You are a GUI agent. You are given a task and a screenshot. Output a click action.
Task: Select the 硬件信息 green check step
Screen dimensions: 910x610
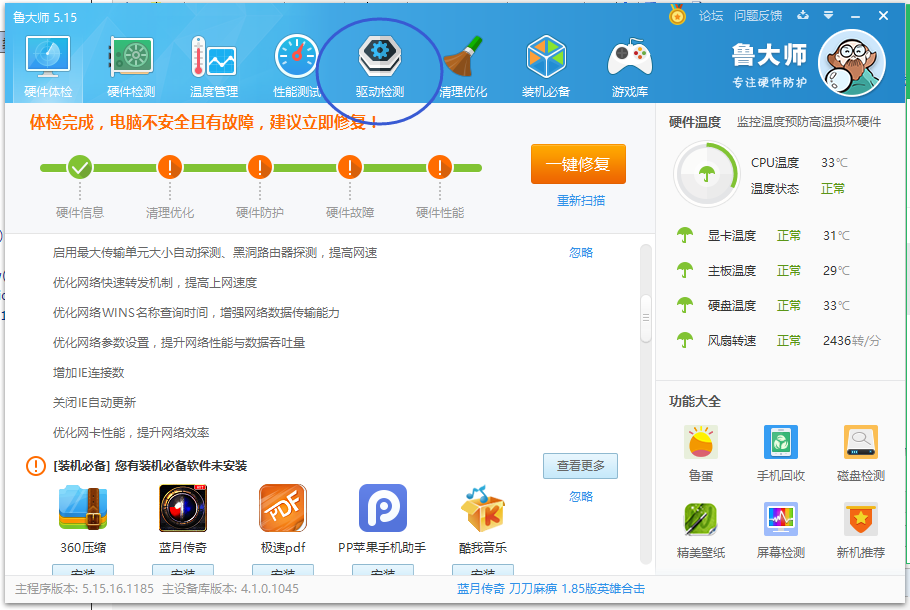80,168
